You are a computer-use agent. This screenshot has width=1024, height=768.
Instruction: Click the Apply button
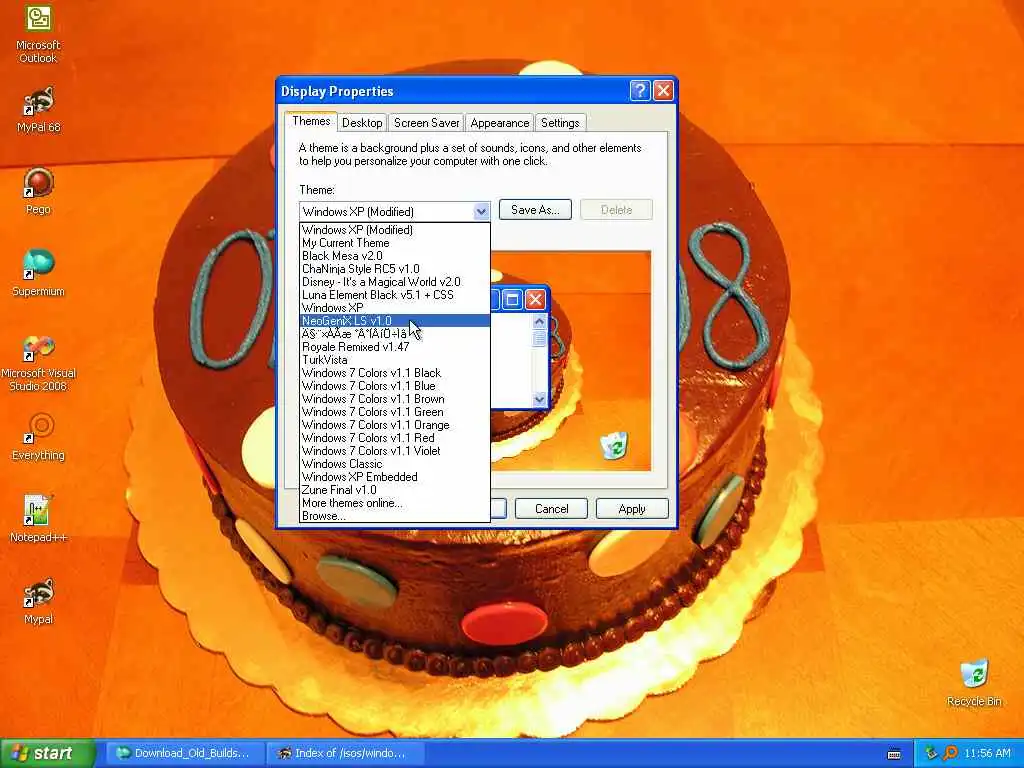[x=632, y=509]
